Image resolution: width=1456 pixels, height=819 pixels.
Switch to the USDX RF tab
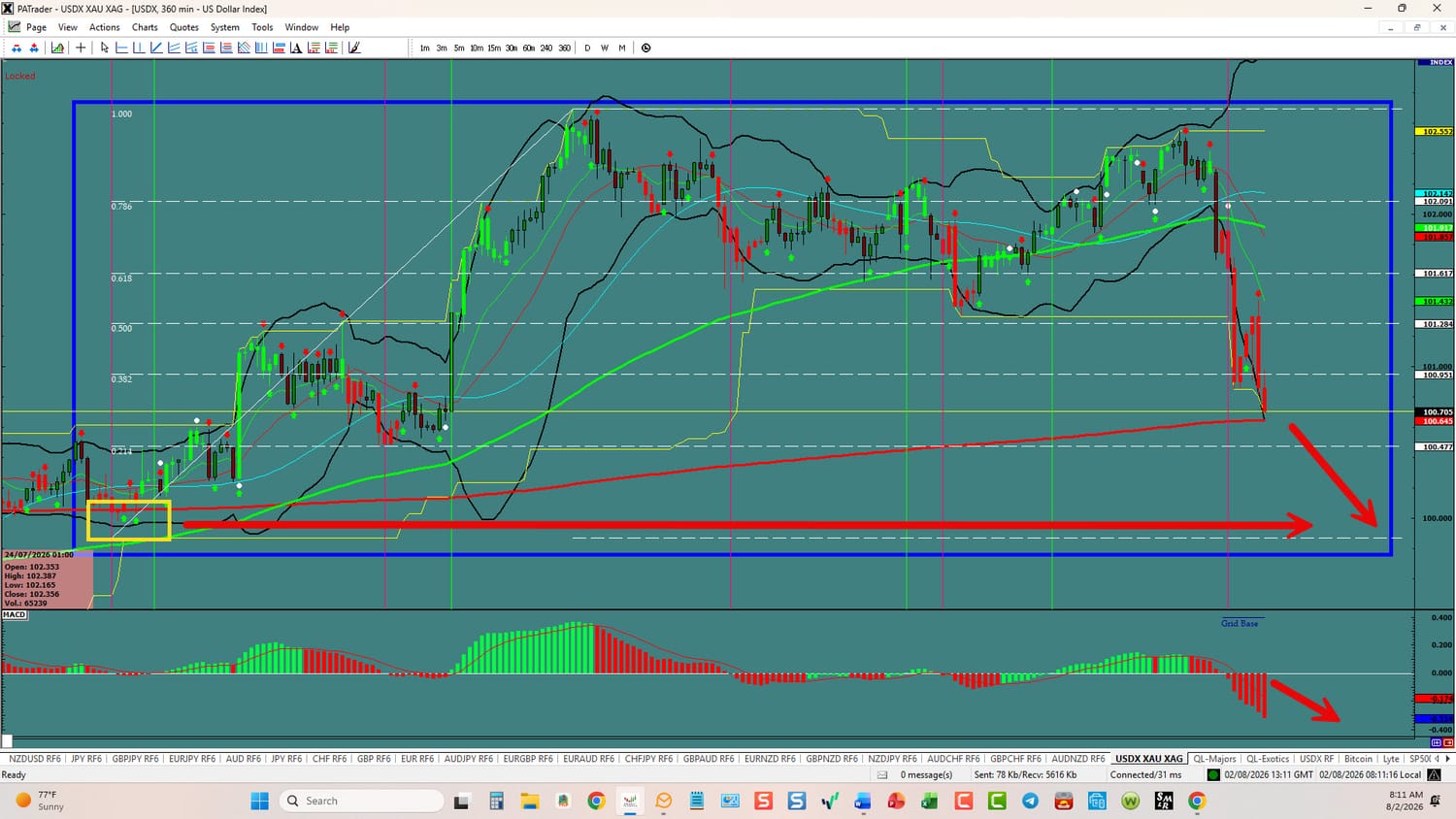pos(1316,759)
